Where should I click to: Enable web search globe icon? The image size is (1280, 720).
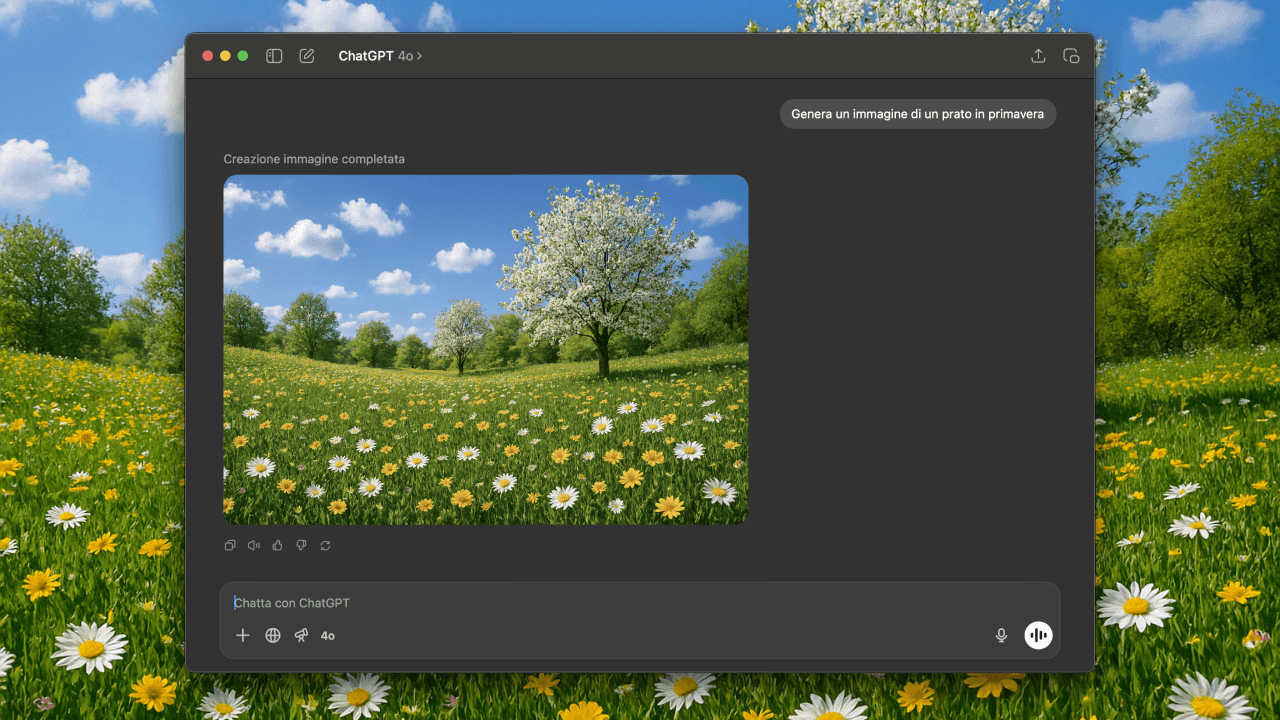tap(272, 635)
